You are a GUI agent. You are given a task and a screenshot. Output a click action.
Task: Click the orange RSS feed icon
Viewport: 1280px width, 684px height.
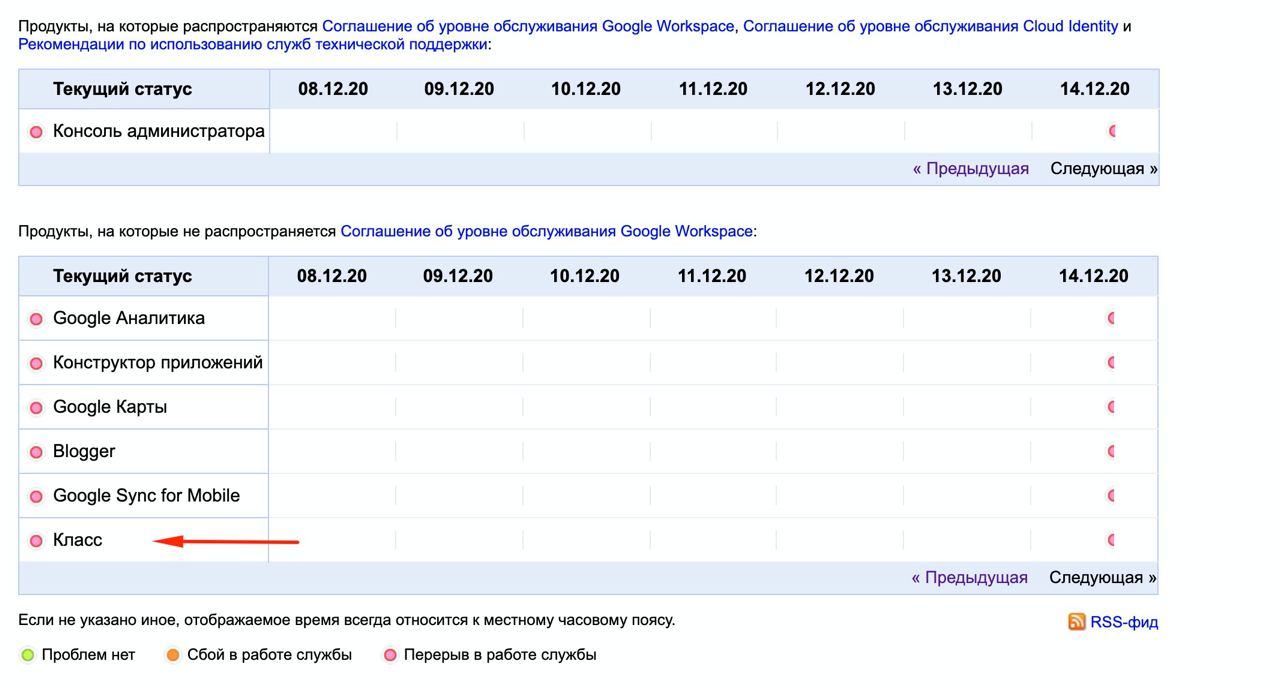click(x=1077, y=622)
